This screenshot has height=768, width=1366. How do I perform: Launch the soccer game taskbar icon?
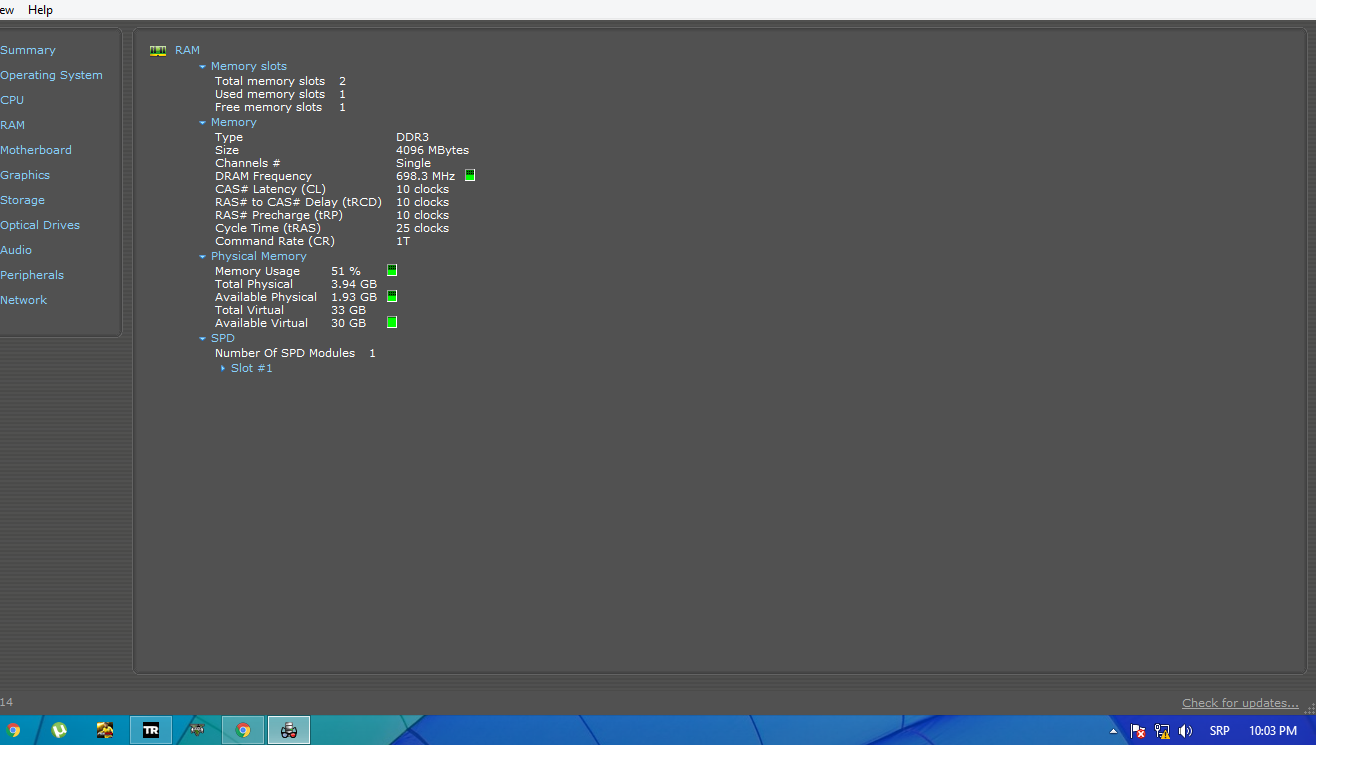tap(105, 730)
